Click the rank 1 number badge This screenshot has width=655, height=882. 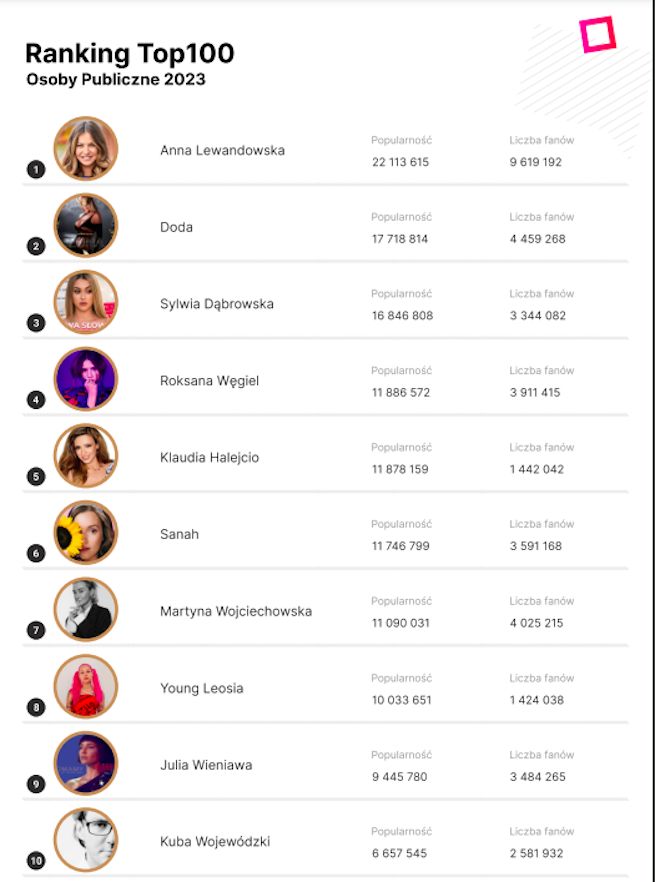click(x=36, y=170)
